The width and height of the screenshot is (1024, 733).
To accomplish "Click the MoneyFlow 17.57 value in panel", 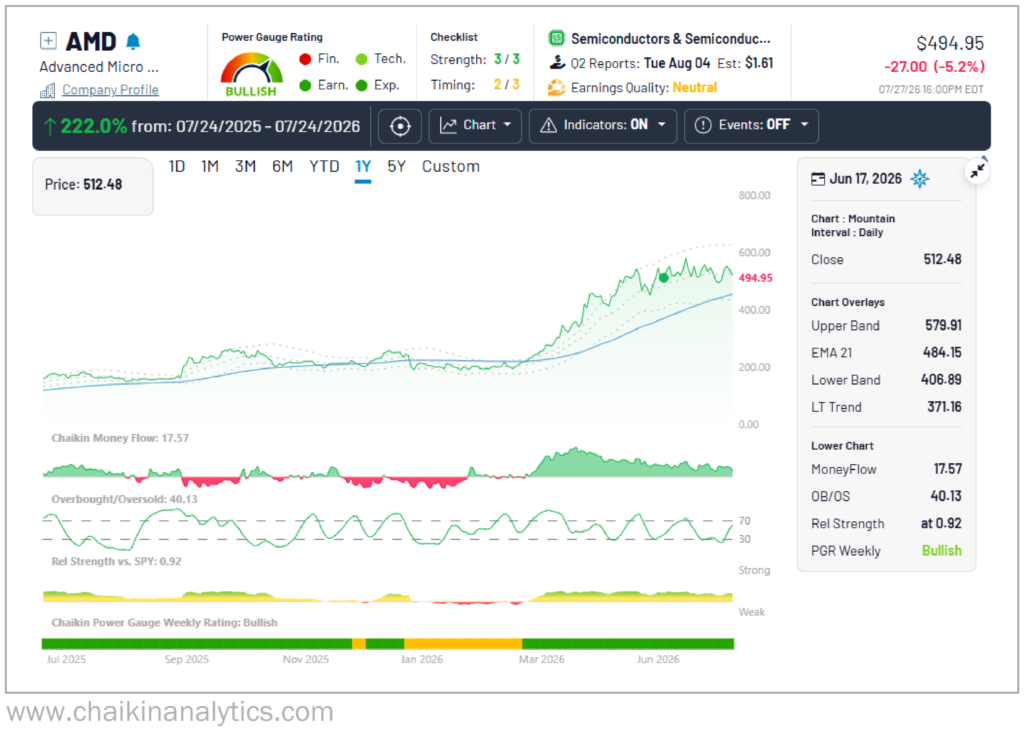I will [x=948, y=469].
